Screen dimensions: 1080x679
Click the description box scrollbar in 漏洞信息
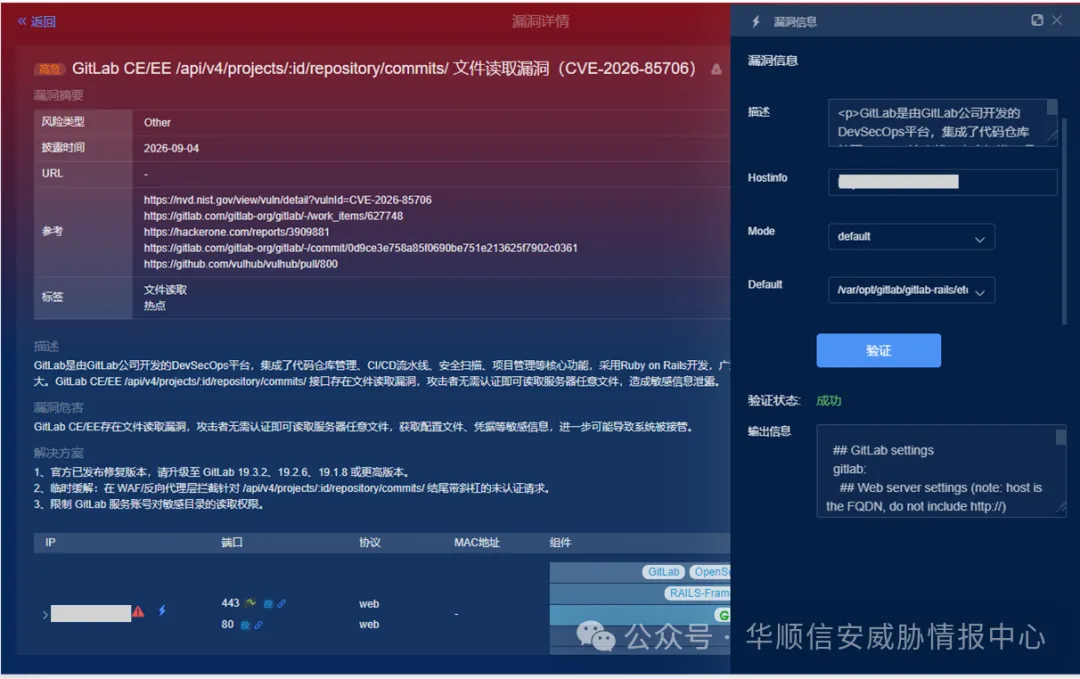[x=1052, y=107]
